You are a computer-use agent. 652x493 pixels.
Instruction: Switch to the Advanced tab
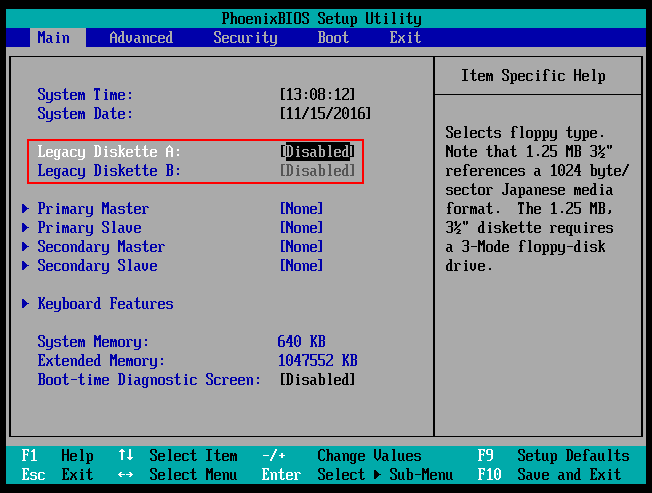(x=141, y=38)
